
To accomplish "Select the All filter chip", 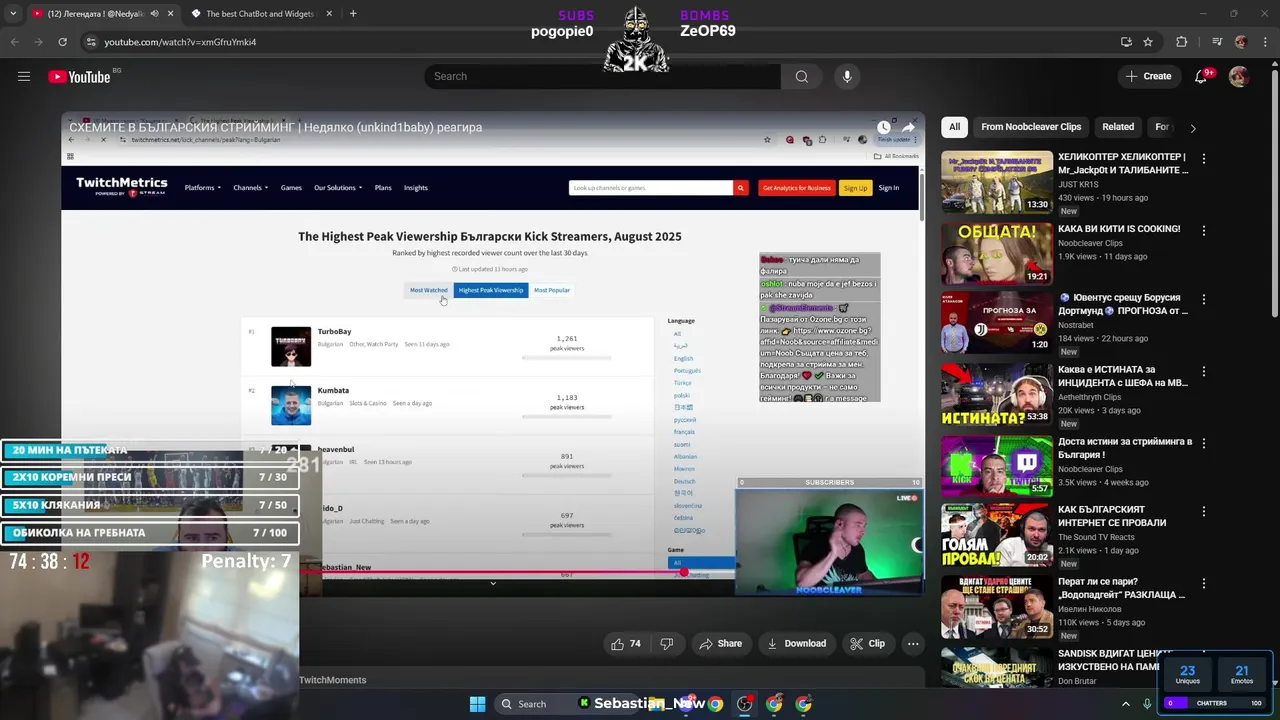I will [x=954, y=127].
